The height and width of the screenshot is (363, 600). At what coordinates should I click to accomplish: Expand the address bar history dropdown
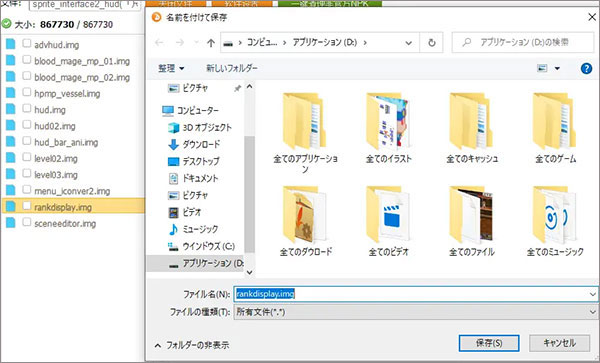[408, 43]
